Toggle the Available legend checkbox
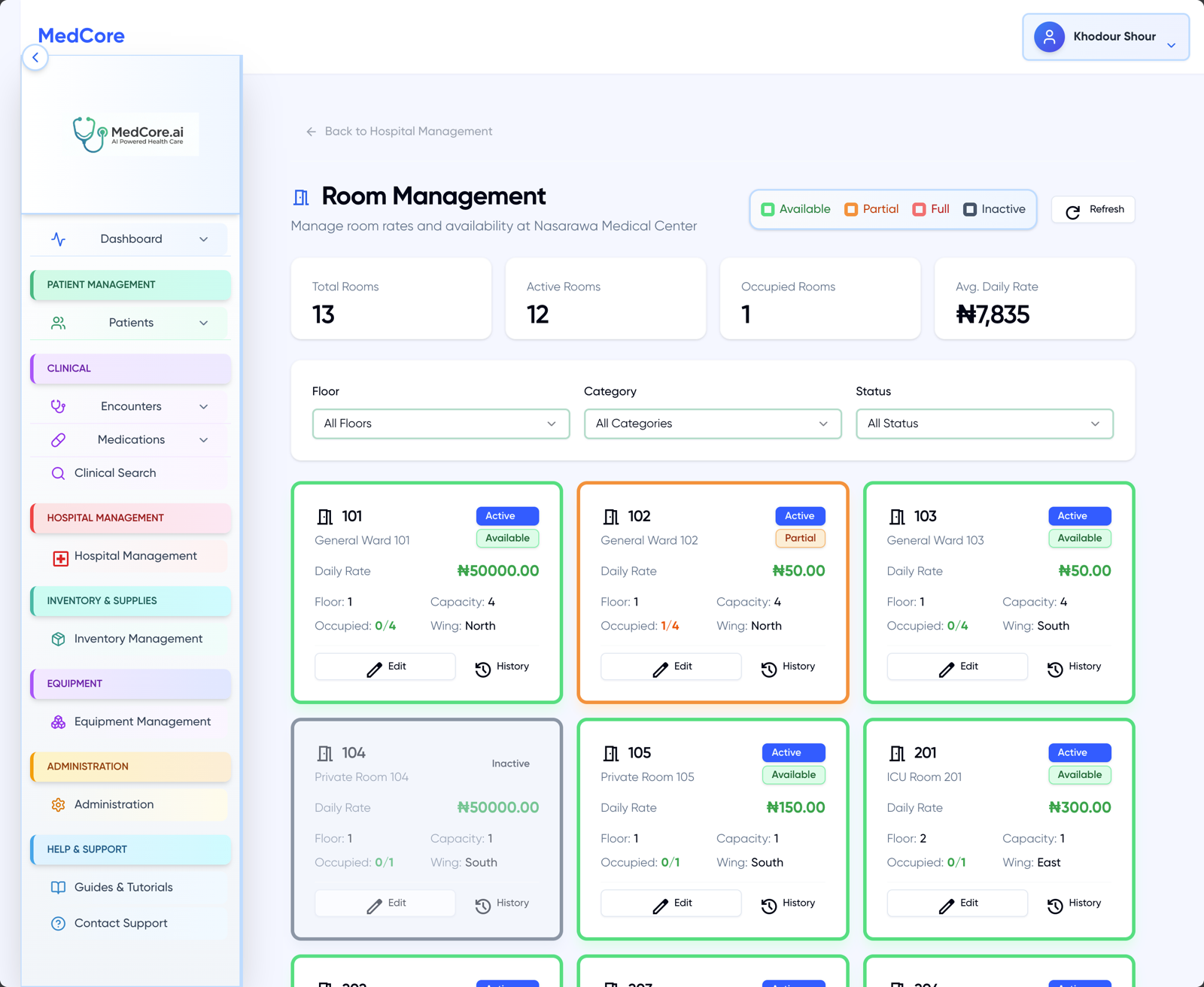 [x=768, y=209]
